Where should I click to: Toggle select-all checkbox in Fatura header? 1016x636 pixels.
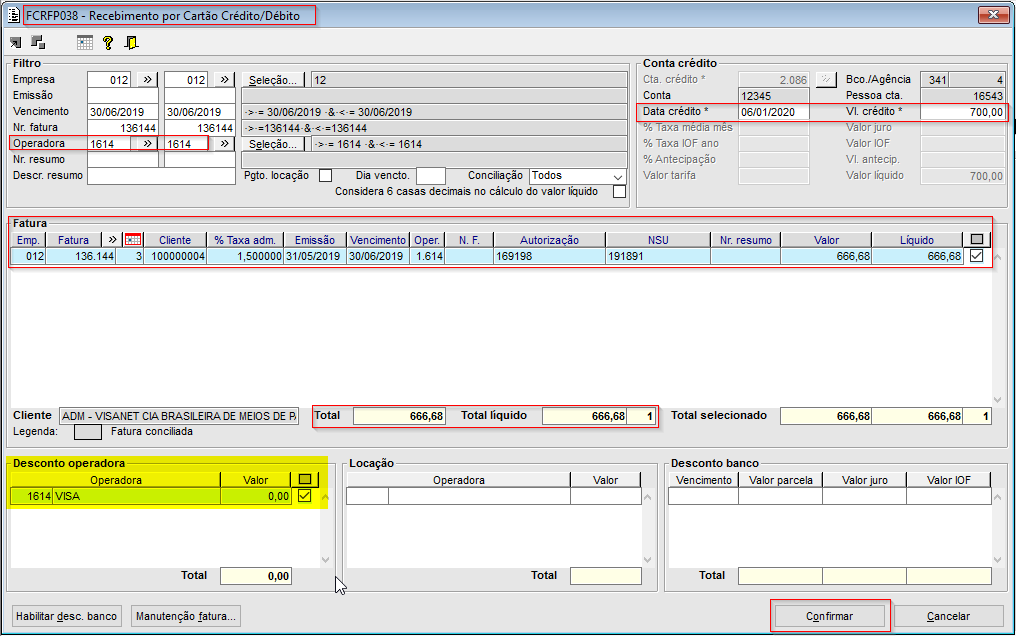(977, 240)
